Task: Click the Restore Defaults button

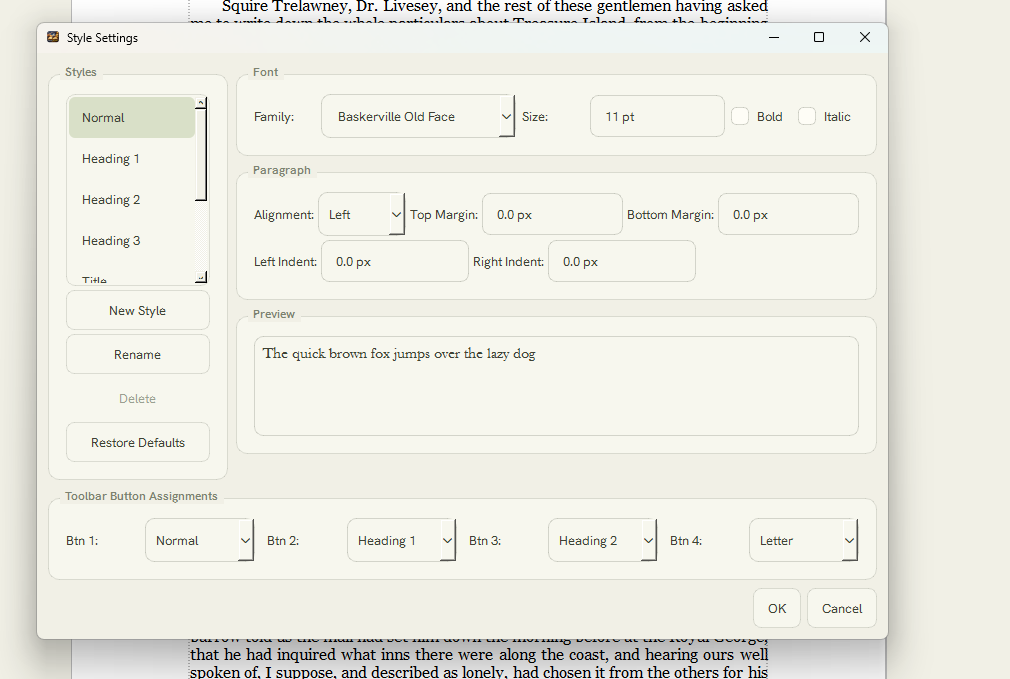Action: [x=138, y=443]
